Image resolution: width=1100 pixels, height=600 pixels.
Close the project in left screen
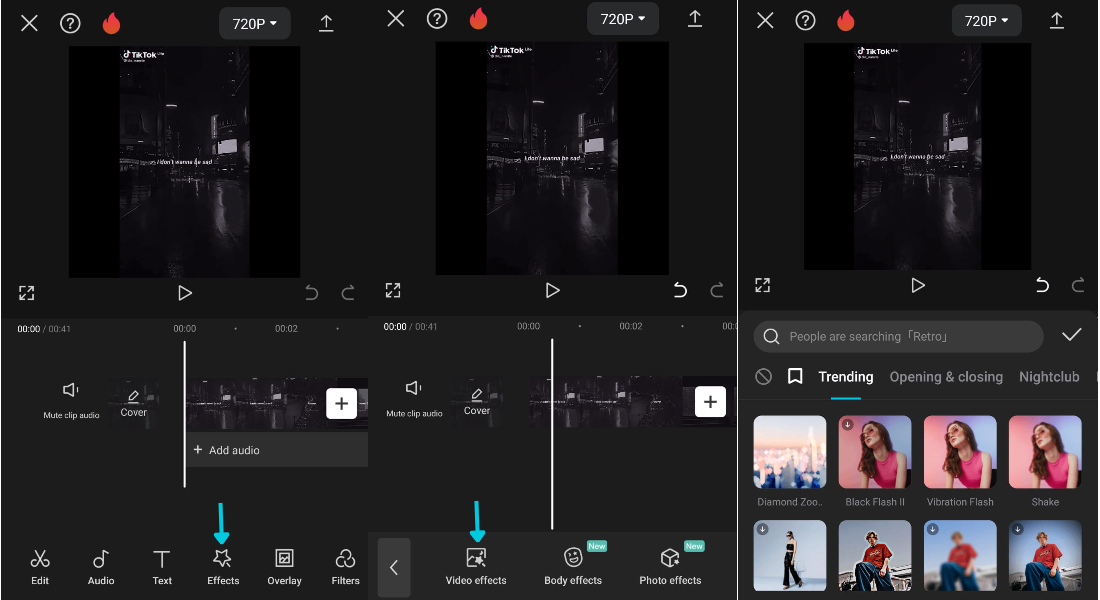(29, 23)
